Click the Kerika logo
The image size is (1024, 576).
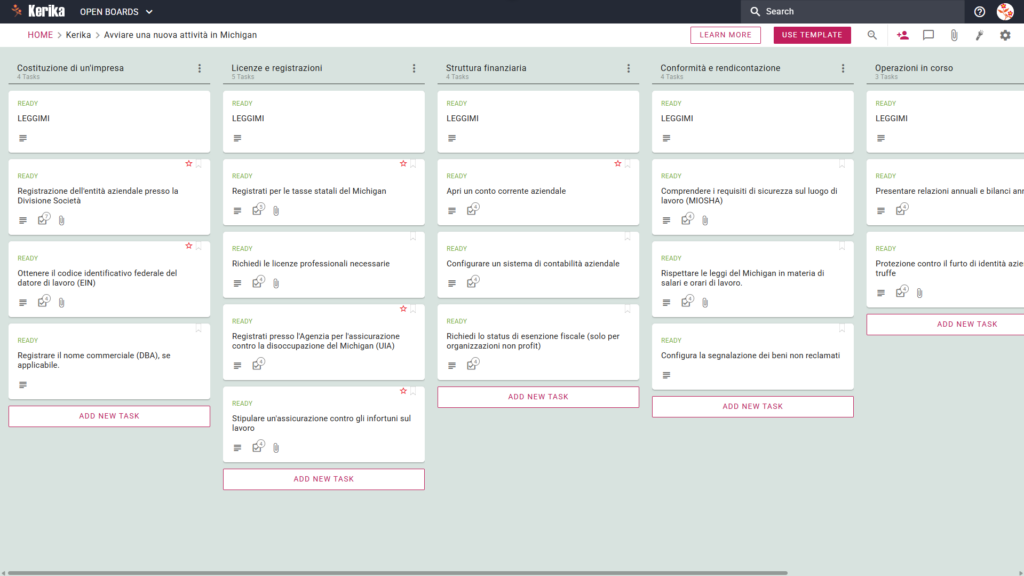38,11
